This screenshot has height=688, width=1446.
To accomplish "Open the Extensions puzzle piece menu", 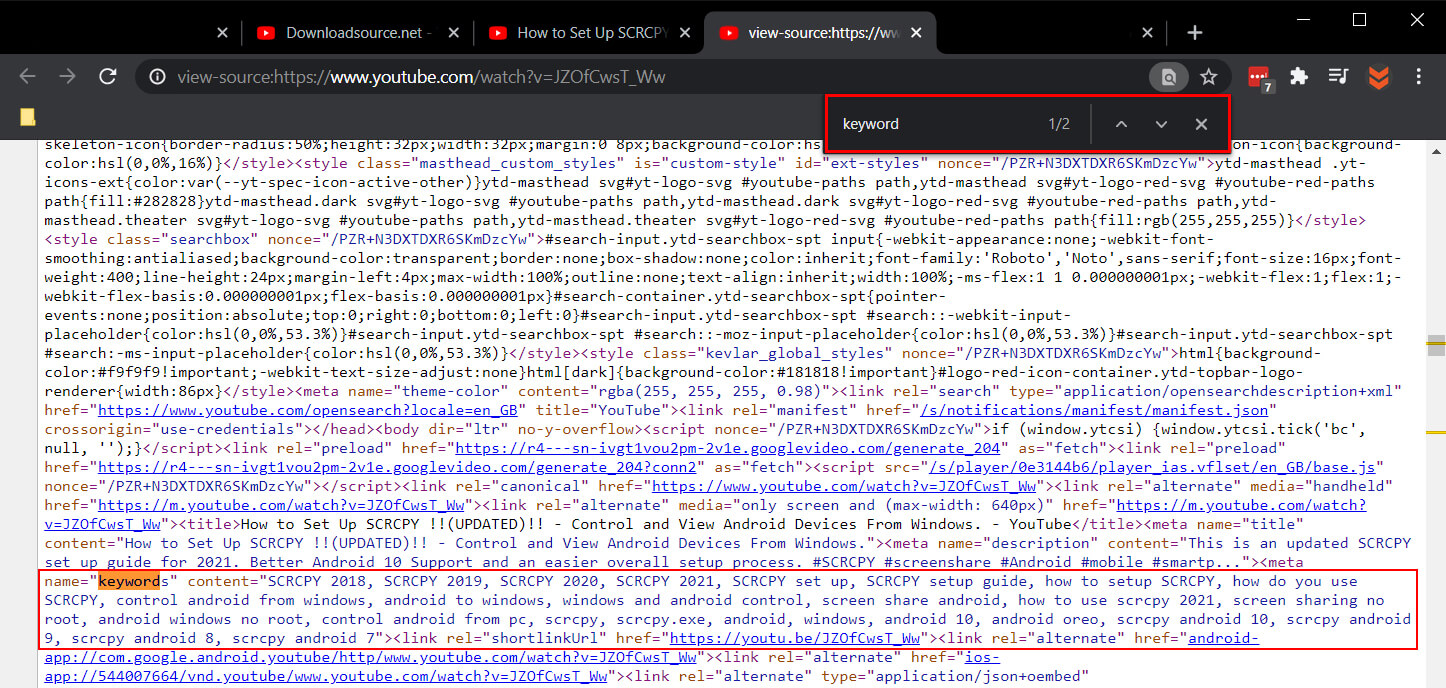I will pyautogui.click(x=1299, y=77).
